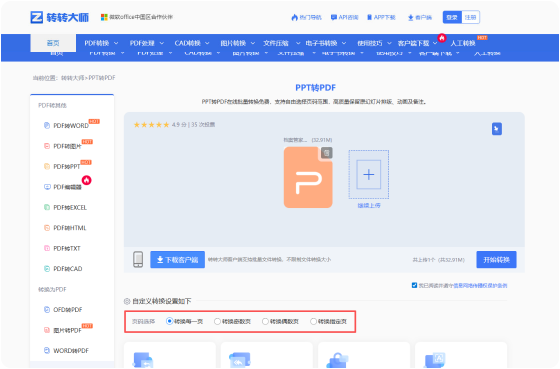Toggle the 我已阅读并遵守 agreement checkbox
Viewport: 560px width, 369px height.
pos(414,285)
